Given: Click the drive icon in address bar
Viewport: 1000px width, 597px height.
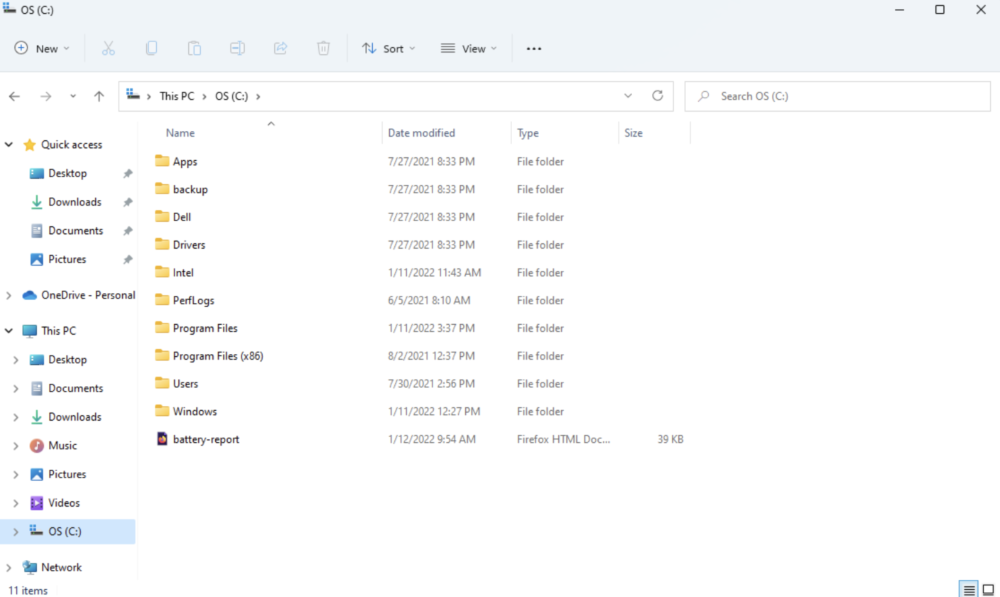Looking at the screenshot, I should click(133, 95).
